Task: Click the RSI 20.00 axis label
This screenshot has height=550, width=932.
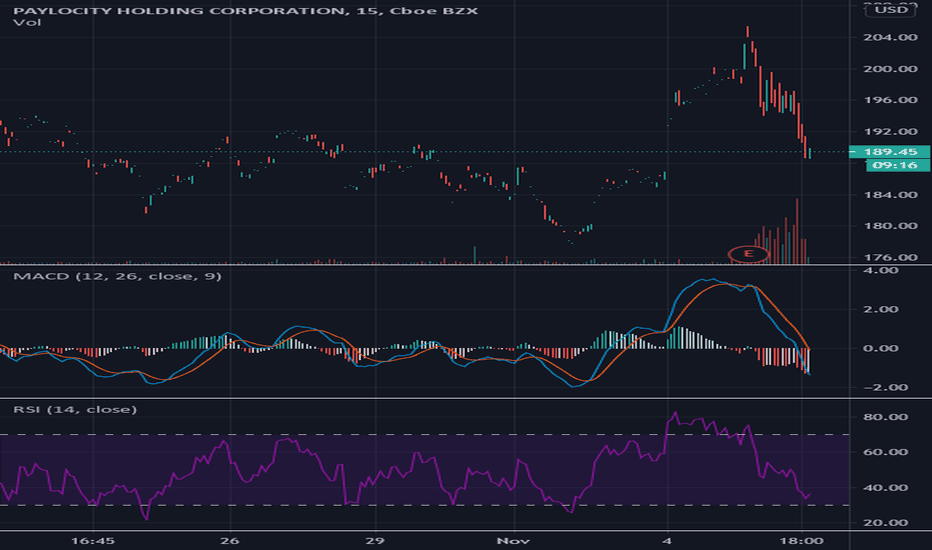Action: (886, 523)
